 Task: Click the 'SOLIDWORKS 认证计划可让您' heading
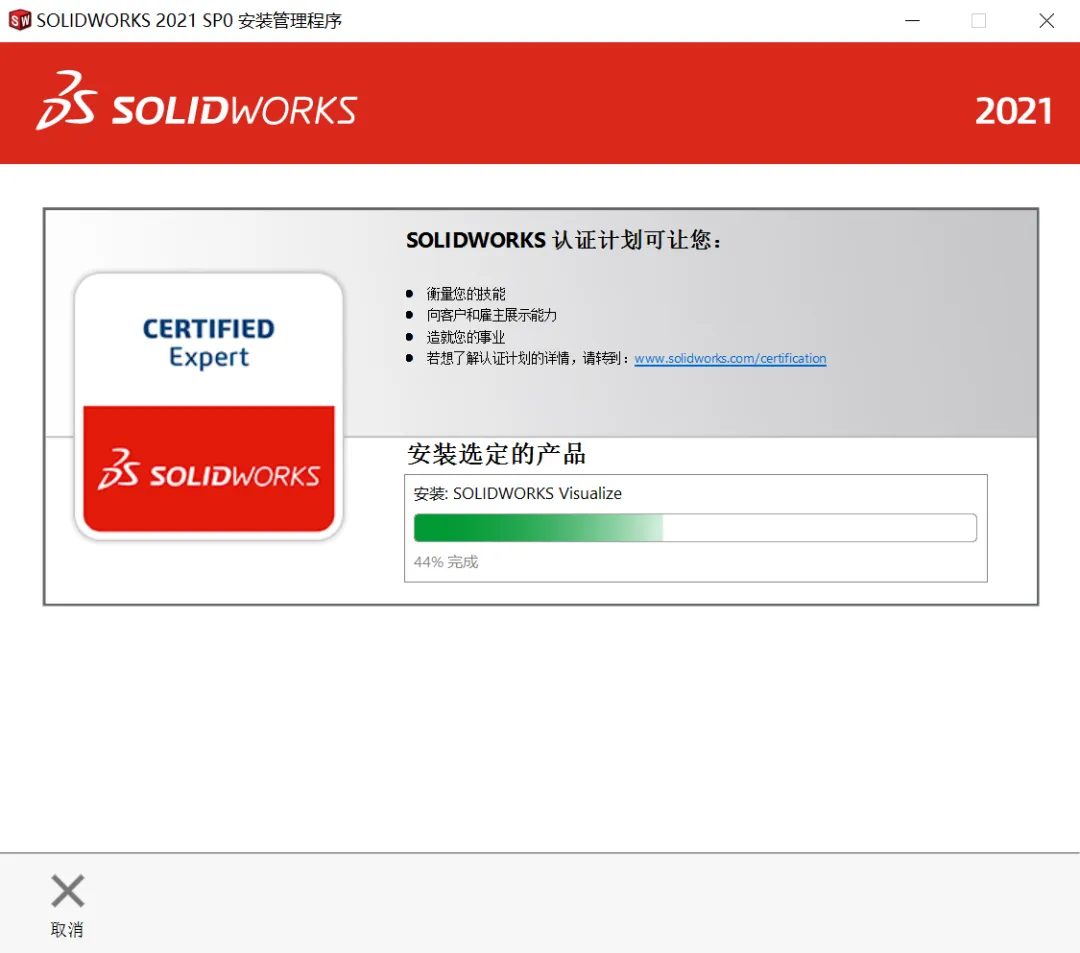pos(563,240)
